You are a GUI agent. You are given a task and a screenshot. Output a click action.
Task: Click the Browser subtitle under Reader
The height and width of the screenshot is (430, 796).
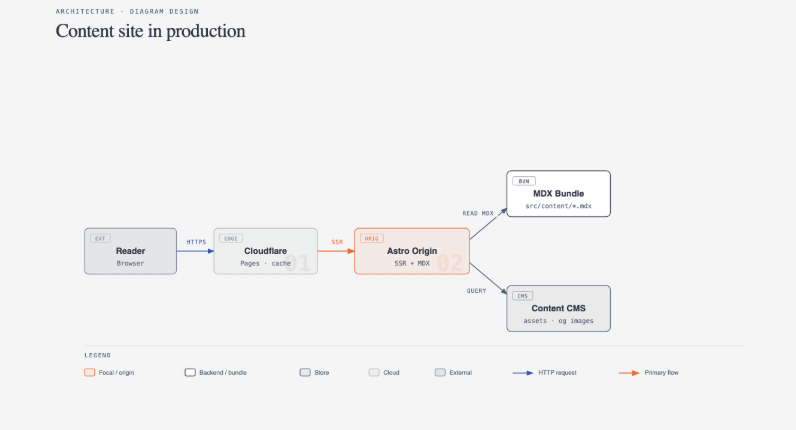point(130,263)
